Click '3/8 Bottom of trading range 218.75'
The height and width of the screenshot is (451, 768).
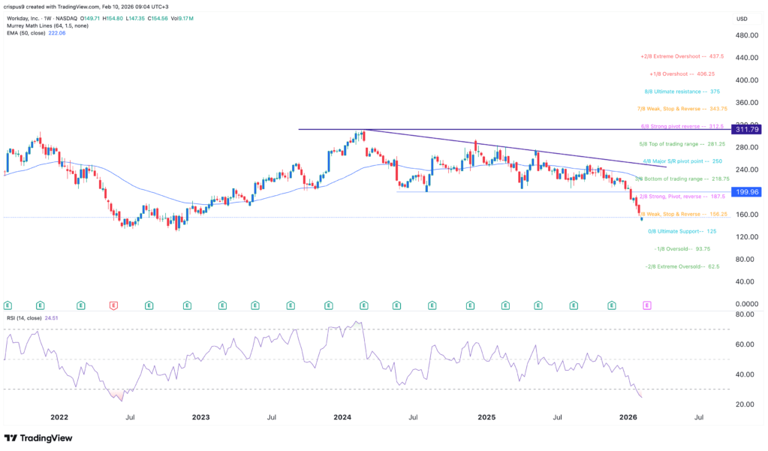pyautogui.click(x=682, y=179)
